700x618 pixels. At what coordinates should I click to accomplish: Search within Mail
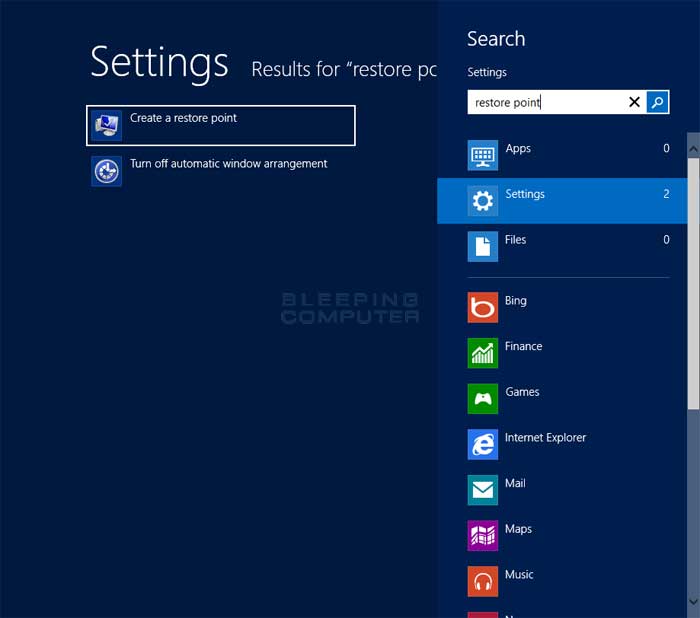[x=562, y=490]
